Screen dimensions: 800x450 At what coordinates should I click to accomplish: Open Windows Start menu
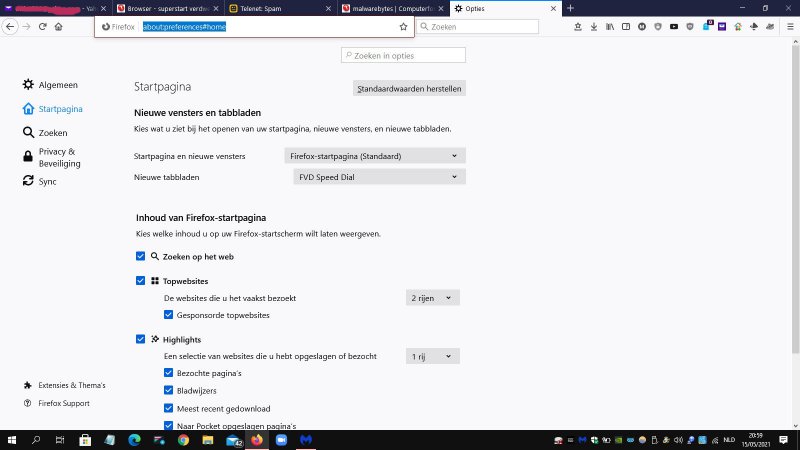pyautogui.click(x=12, y=440)
